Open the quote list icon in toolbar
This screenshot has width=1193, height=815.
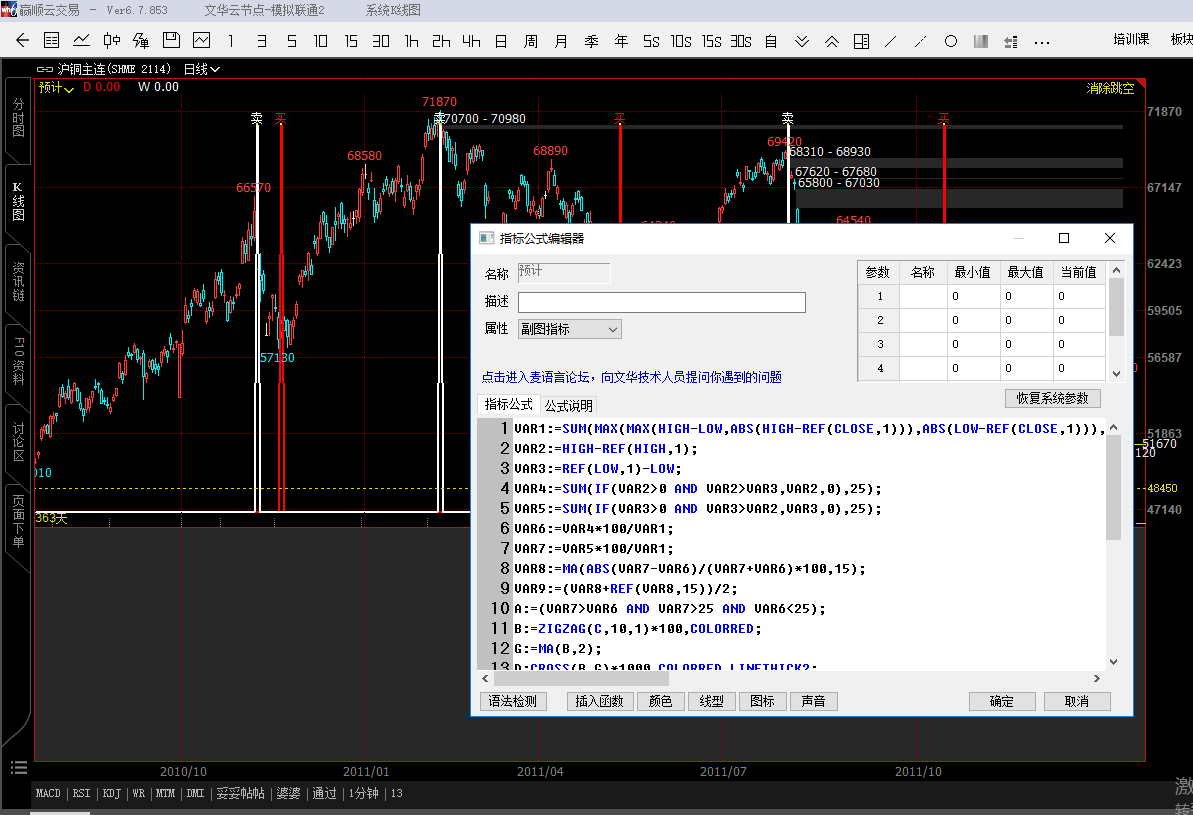(52, 41)
